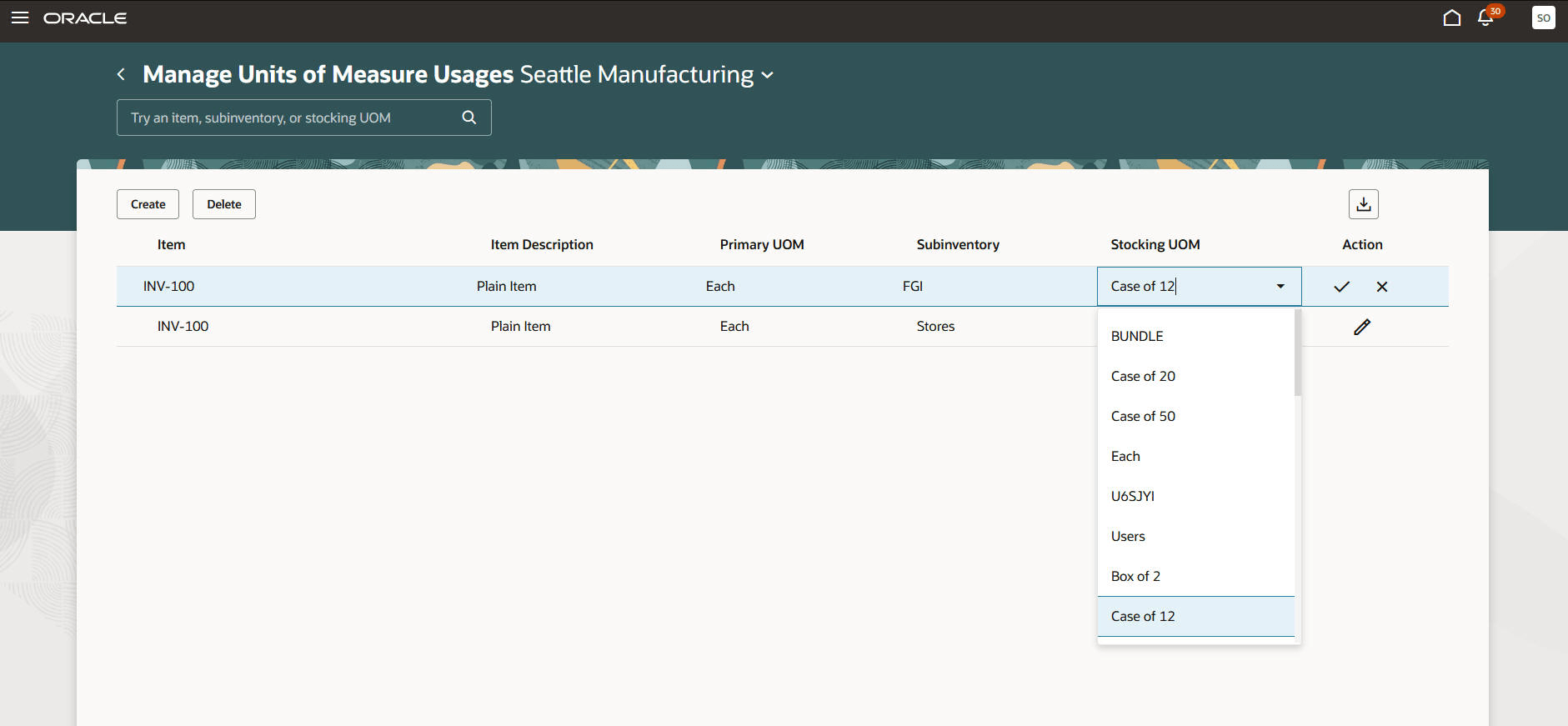
Task: Toggle the Stocking UOM dropdown arrow
Action: pyautogui.click(x=1280, y=287)
